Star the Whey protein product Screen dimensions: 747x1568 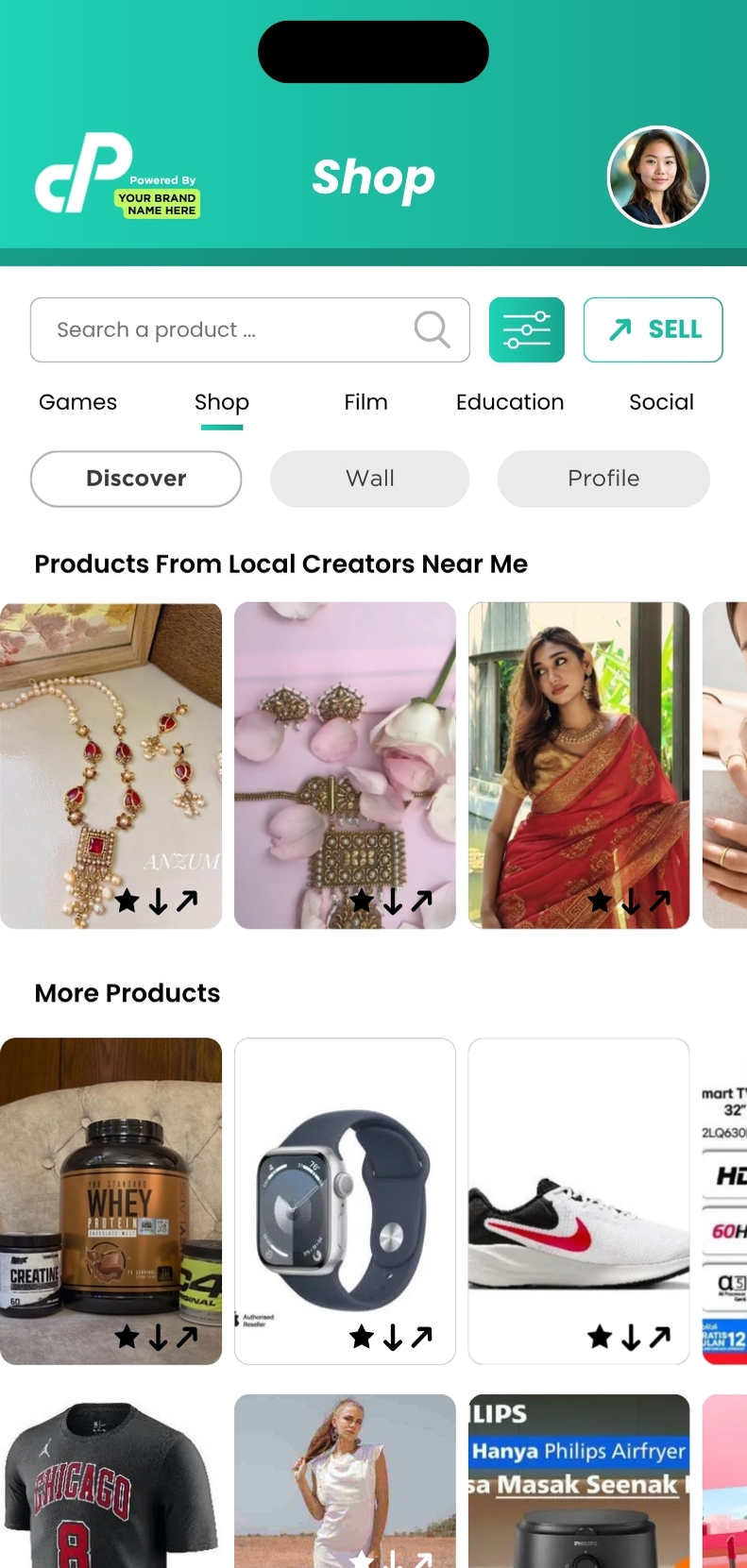(x=127, y=1336)
